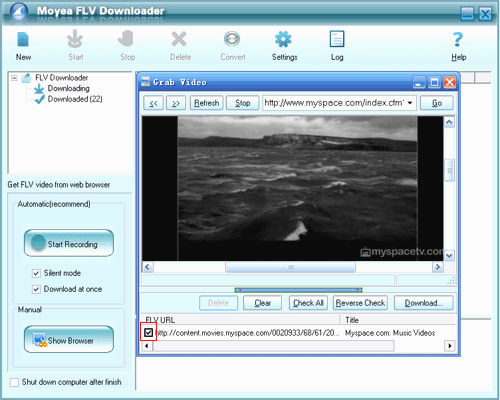Click the video preview area

coord(293,188)
